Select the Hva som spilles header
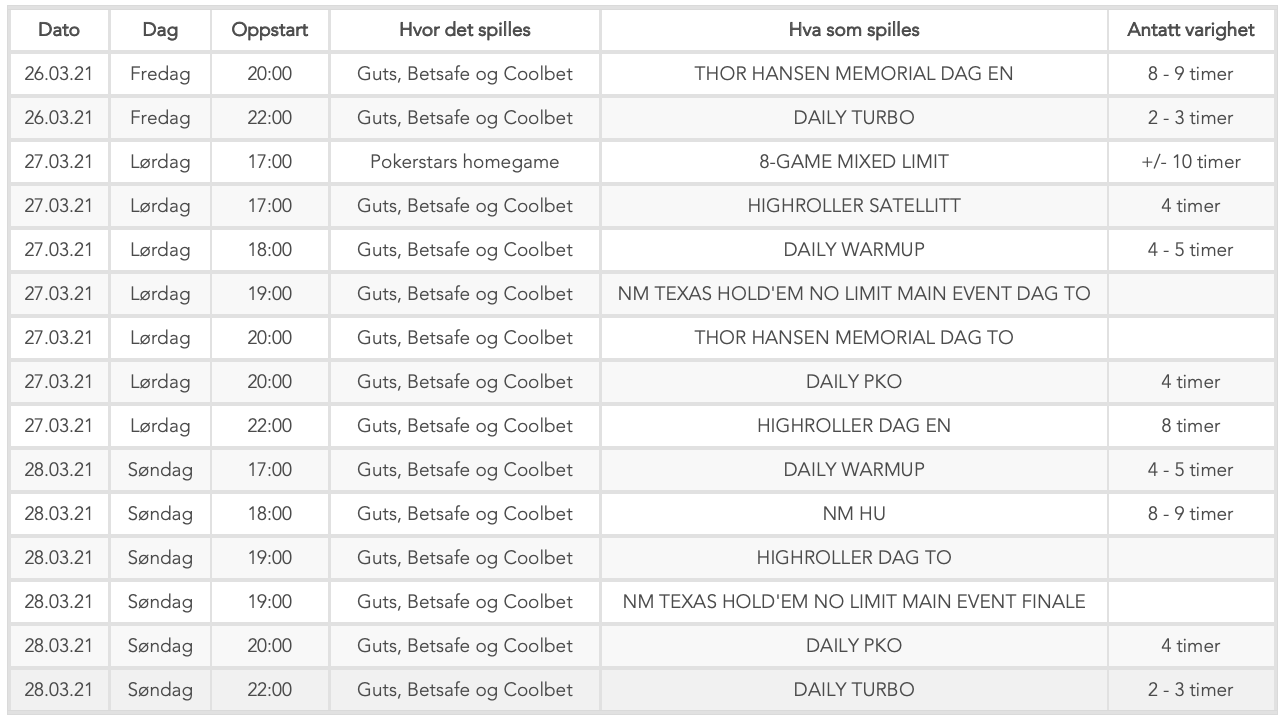1286x722 pixels. pyautogui.click(x=854, y=30)
